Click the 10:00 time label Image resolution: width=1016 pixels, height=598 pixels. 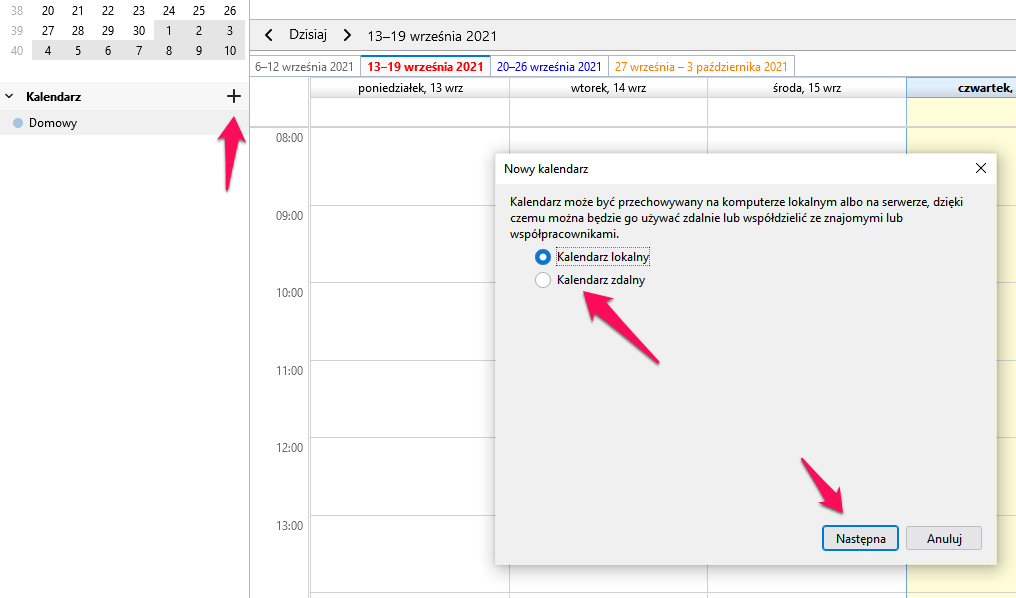pyautogui.click(x=289, y=293)
